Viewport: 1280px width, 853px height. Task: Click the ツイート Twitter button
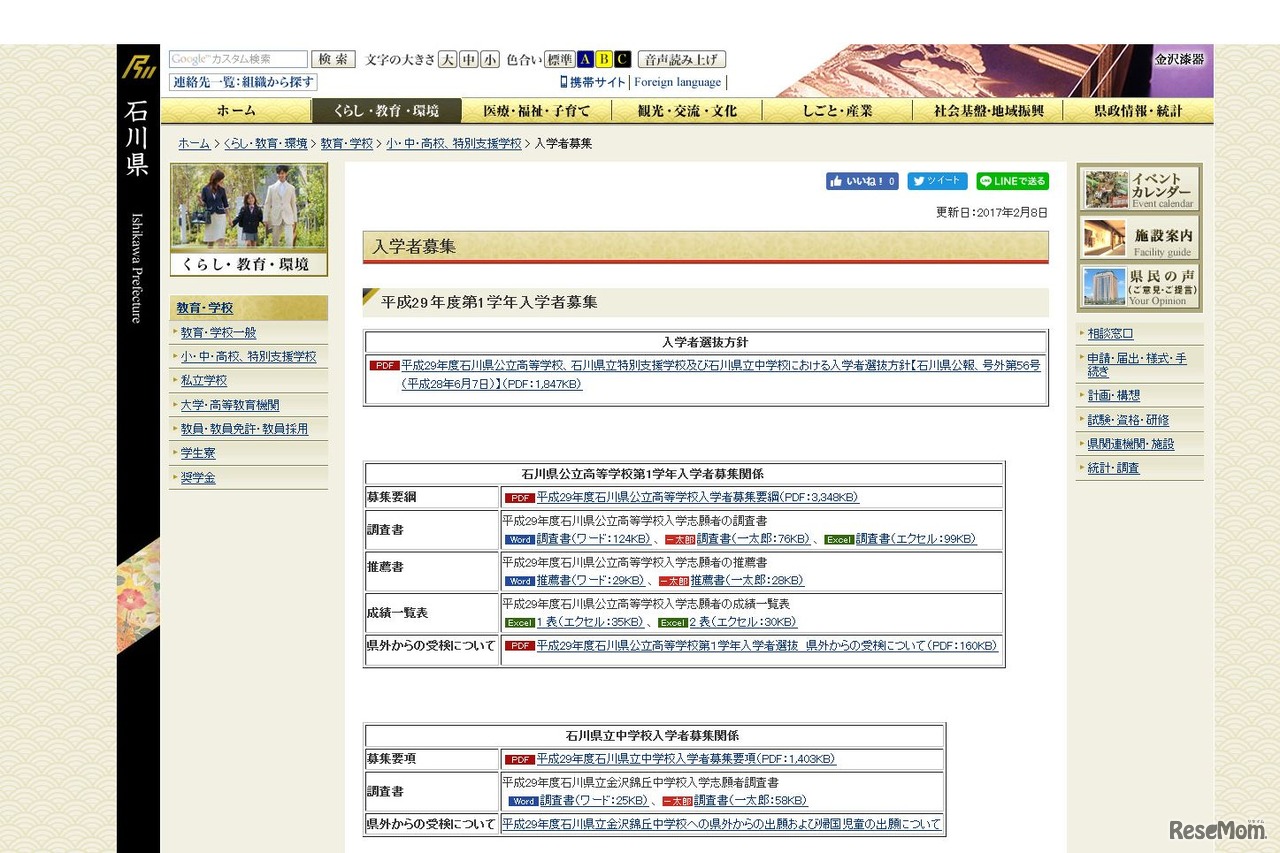pos(936,181)
